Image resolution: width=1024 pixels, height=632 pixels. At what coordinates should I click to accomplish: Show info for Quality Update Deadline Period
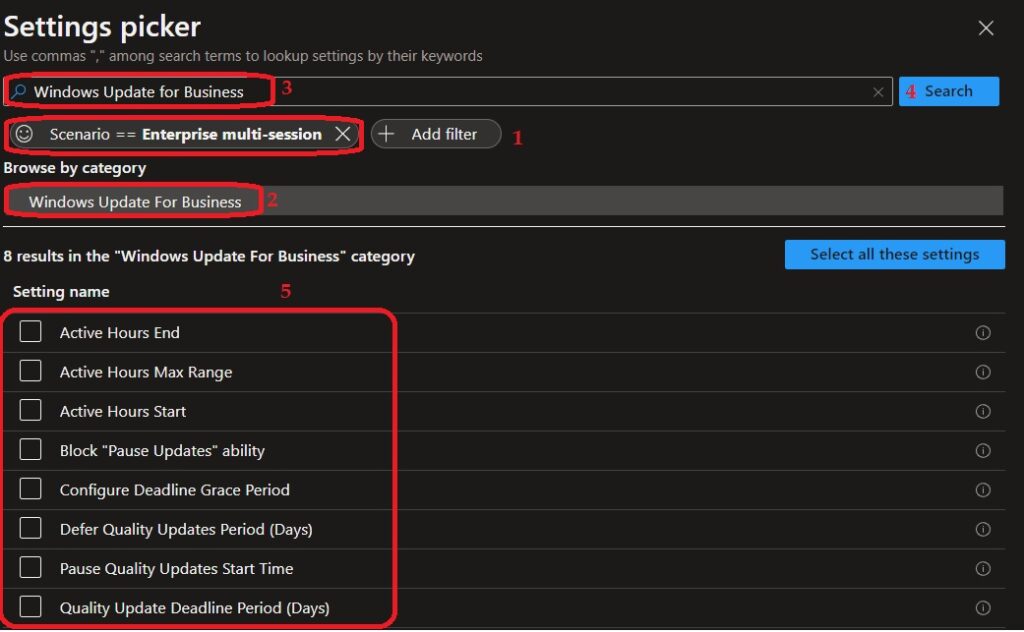tap(983, 608)
